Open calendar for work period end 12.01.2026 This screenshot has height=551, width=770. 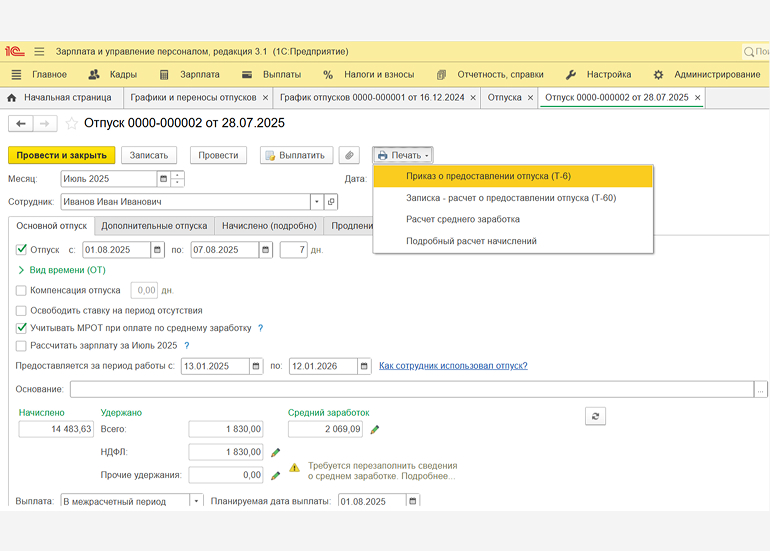364,366
